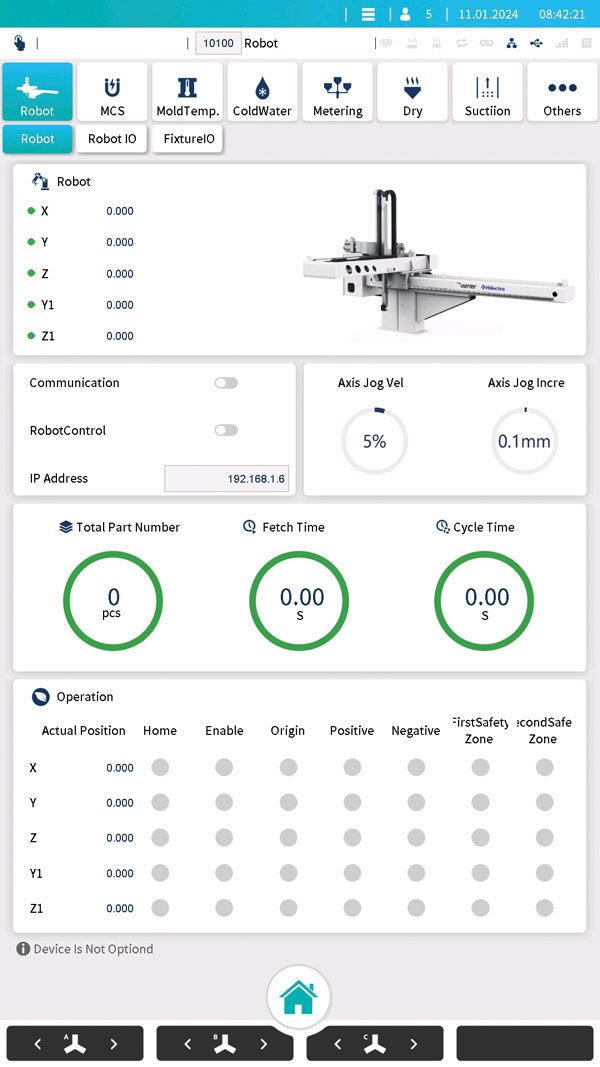This screenshot has height=1067, width=600.
Task: Click right arrow on group A selector
Action: click(x=113, y=1044)
